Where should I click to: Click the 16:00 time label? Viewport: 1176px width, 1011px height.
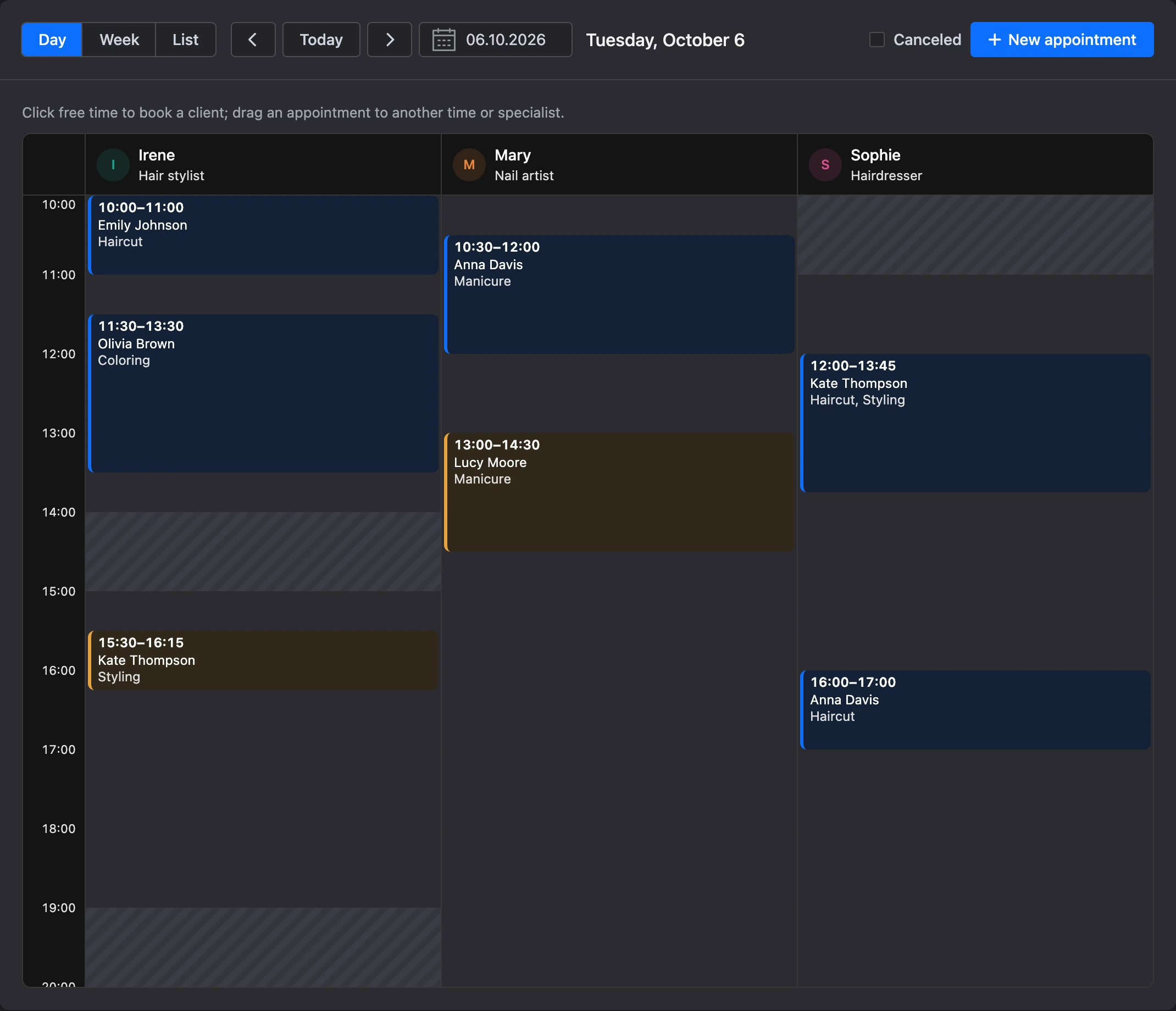pos(58,670)
